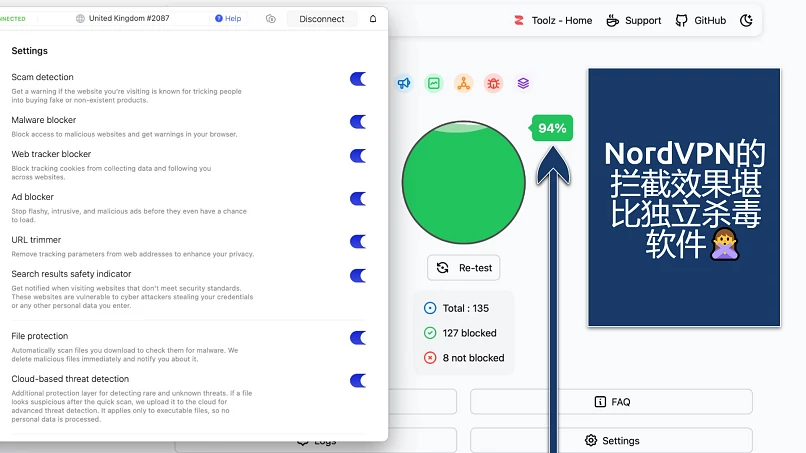The height and width of the screenshot is (453, 806).
Task: Click the Settings heading in NordVPN panel
Action: coord(29,51)
